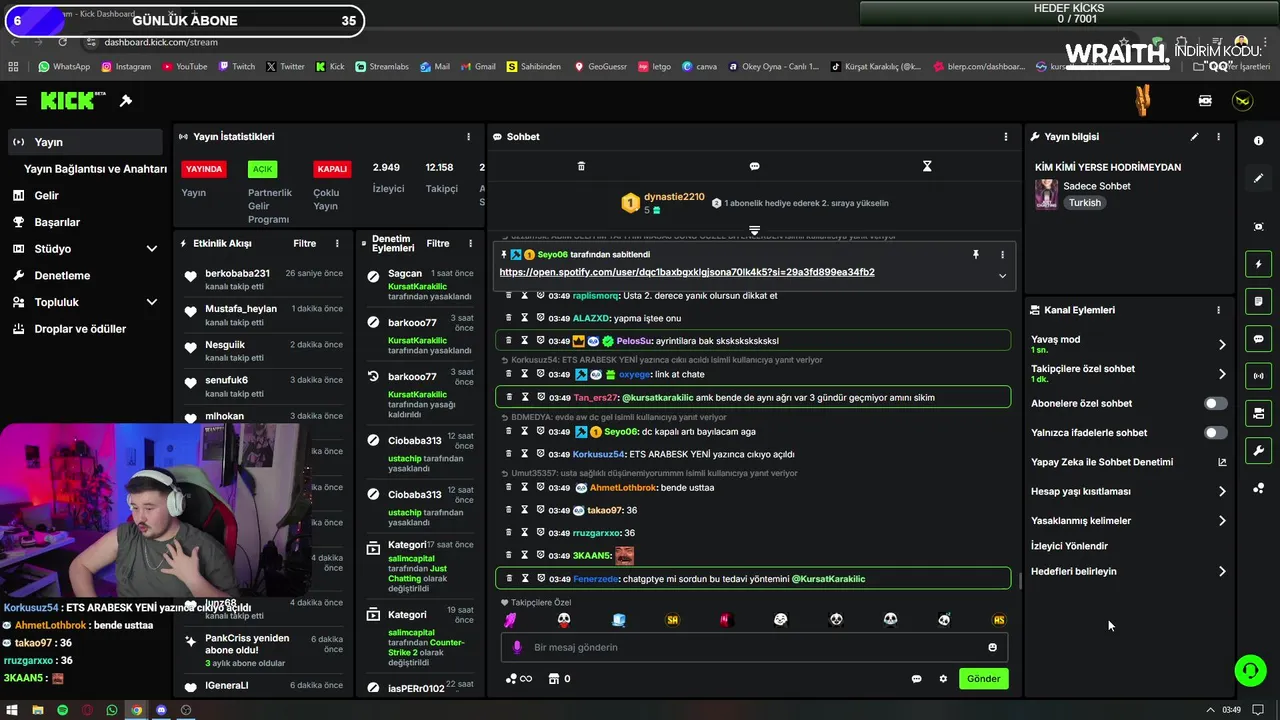
Task: Expand Hedefleri belirleyin
Action: click(1221, 572)
